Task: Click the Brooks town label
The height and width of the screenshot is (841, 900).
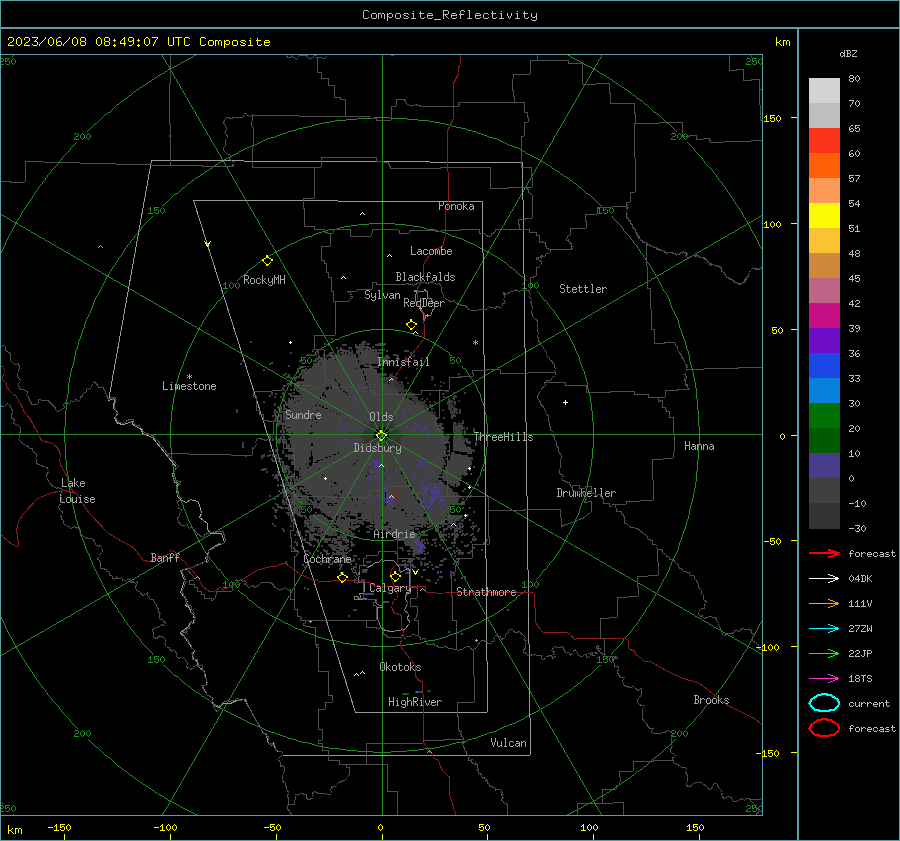Action: click(711, 700)
